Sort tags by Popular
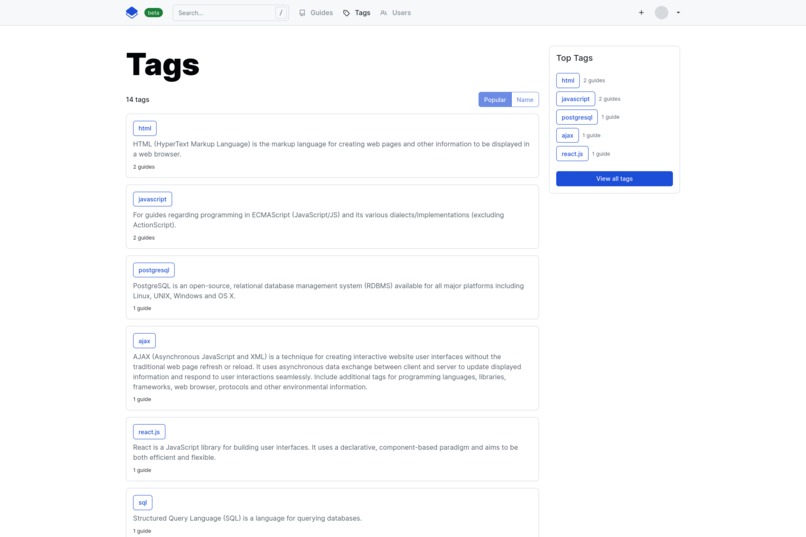Screen dimensions: 806x537 point(495,100)
